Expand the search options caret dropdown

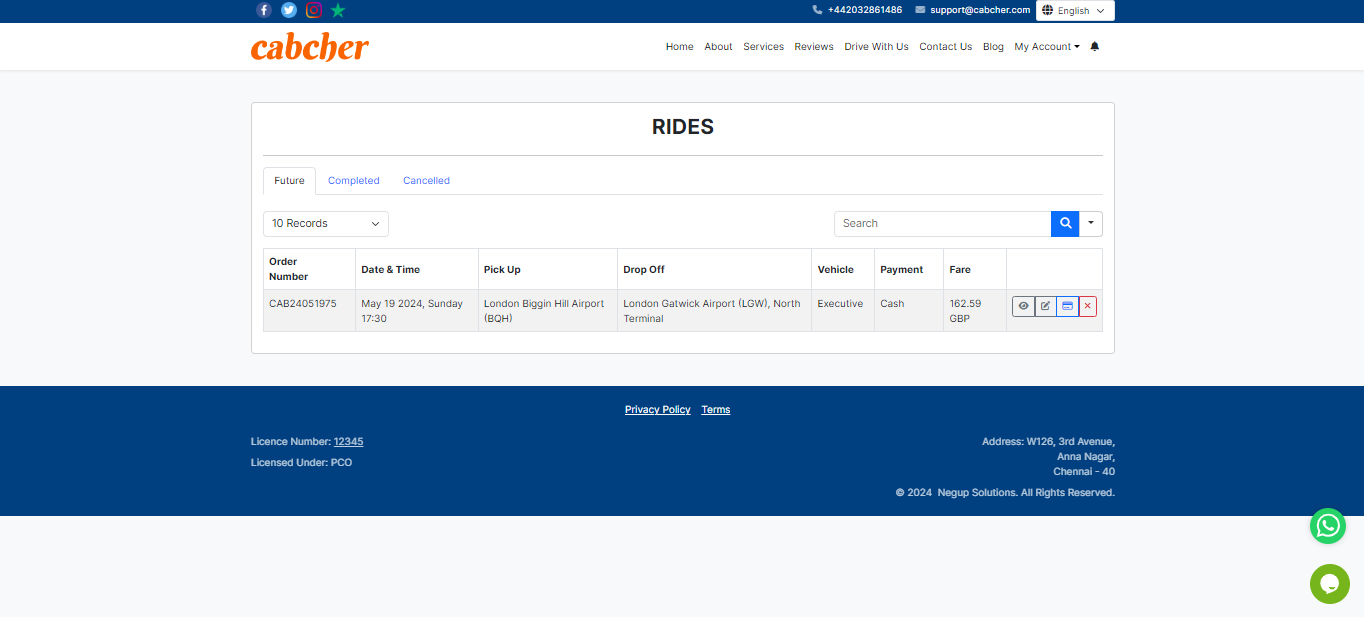[1091, 224]
